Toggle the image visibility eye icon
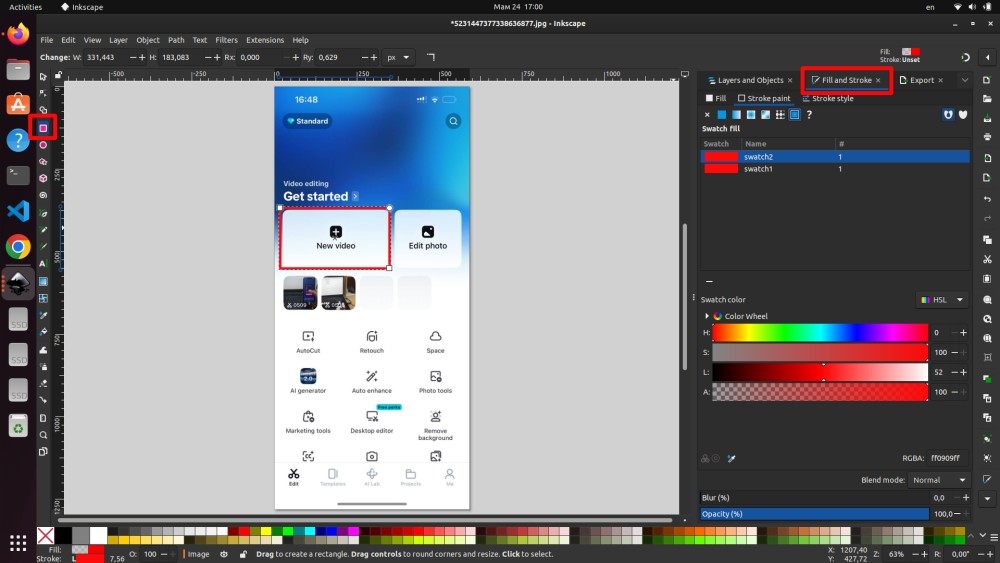The height and width of the screenshot is (563, 1000). (224, 554)
